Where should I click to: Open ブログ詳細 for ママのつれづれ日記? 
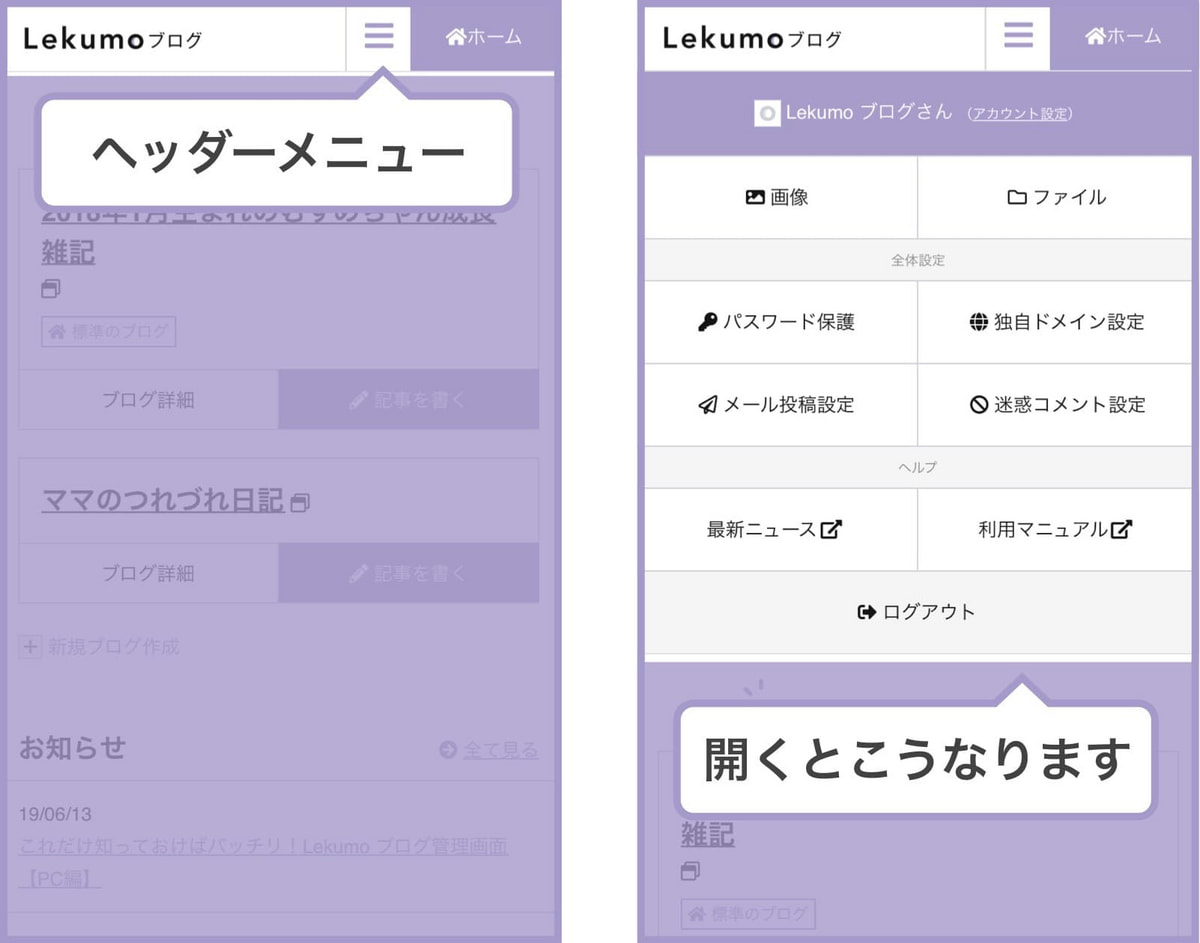[148, 573]
